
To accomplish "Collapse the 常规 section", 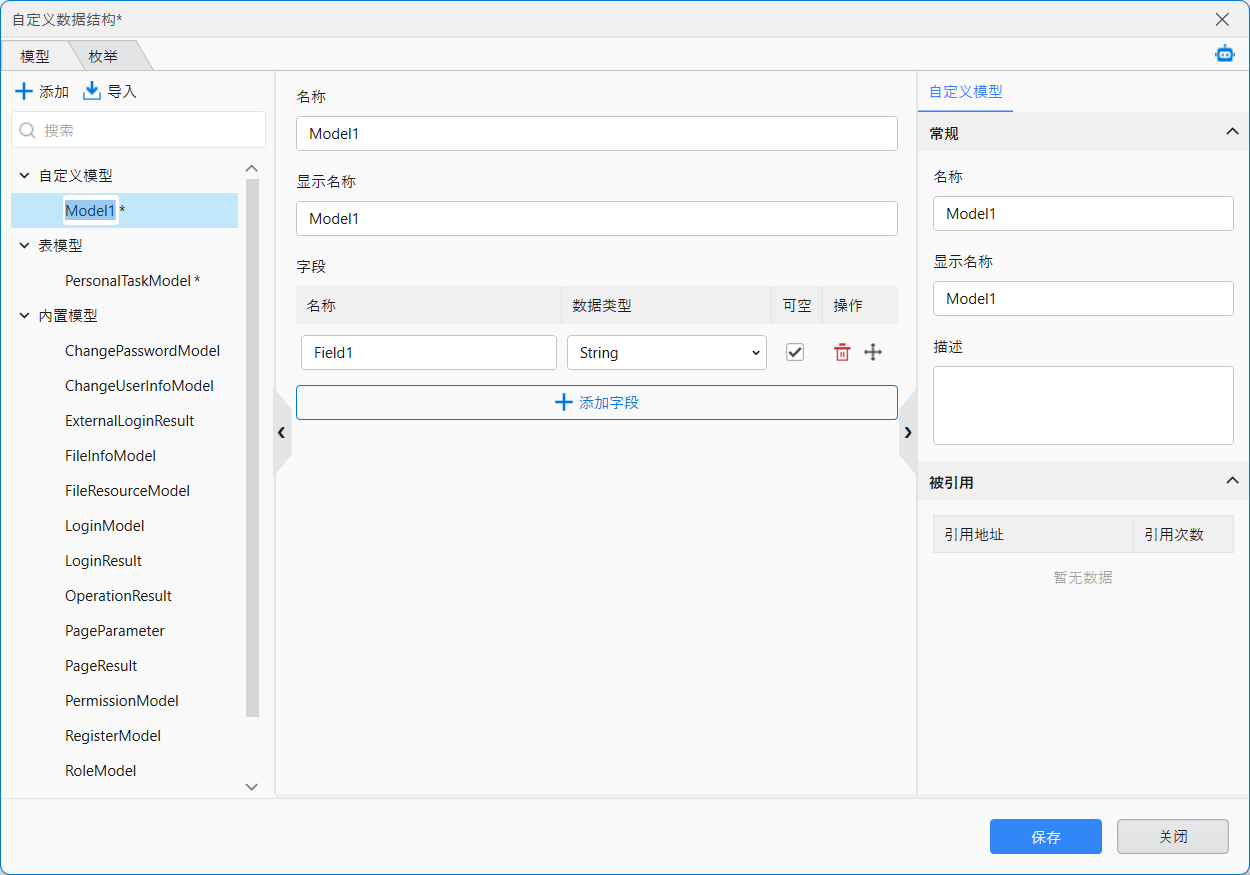I will 1232,132.
